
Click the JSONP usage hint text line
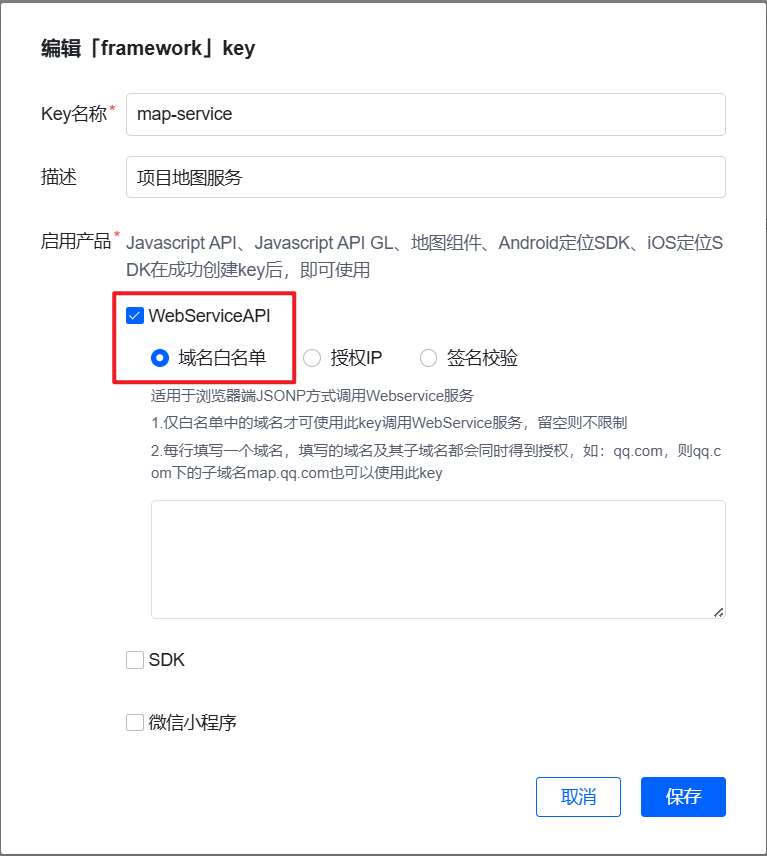pyautogui.click(x=312, y=396)
